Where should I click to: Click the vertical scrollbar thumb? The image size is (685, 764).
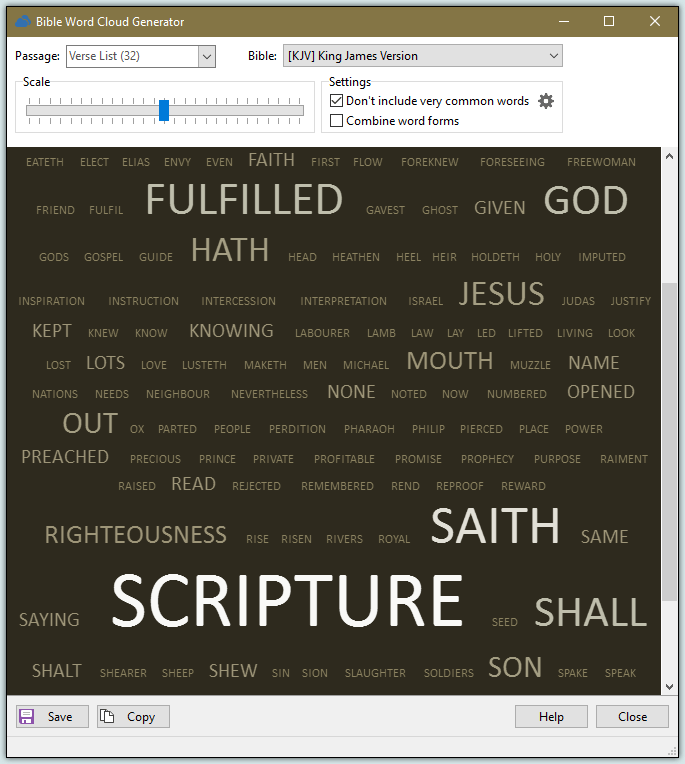coord(669,441)
